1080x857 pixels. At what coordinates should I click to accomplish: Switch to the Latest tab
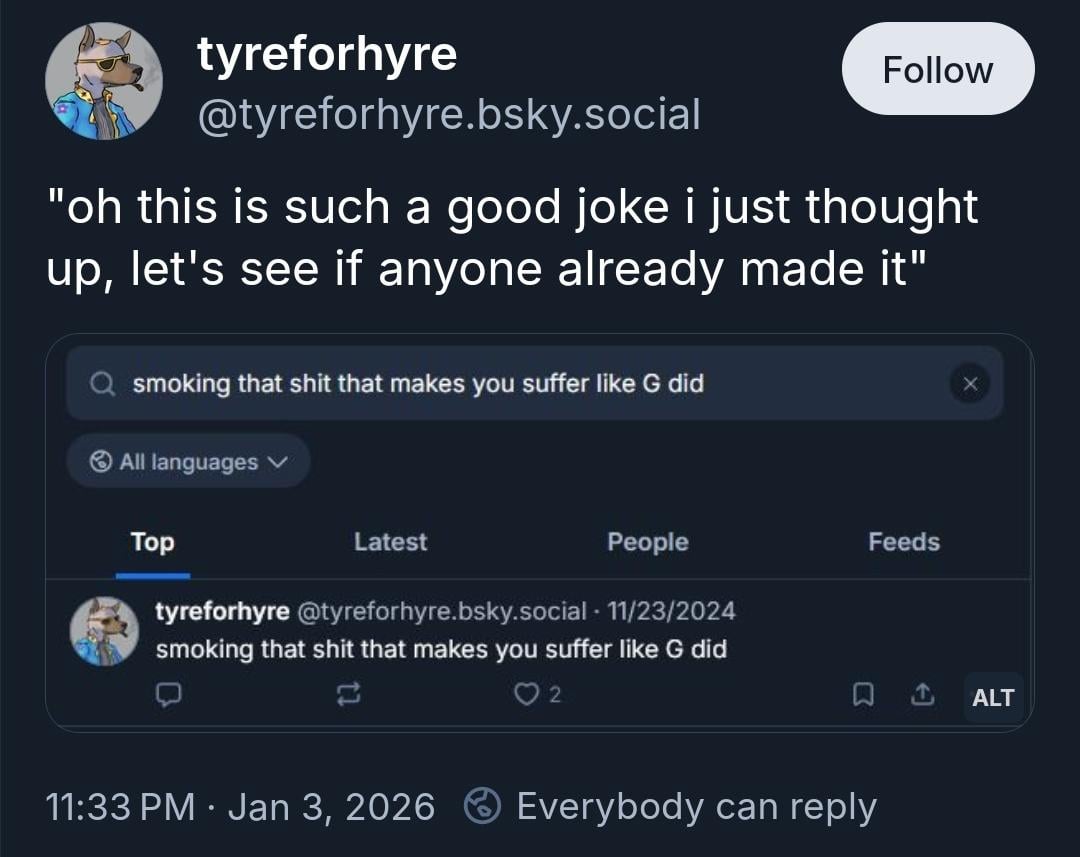pos(390,542)
